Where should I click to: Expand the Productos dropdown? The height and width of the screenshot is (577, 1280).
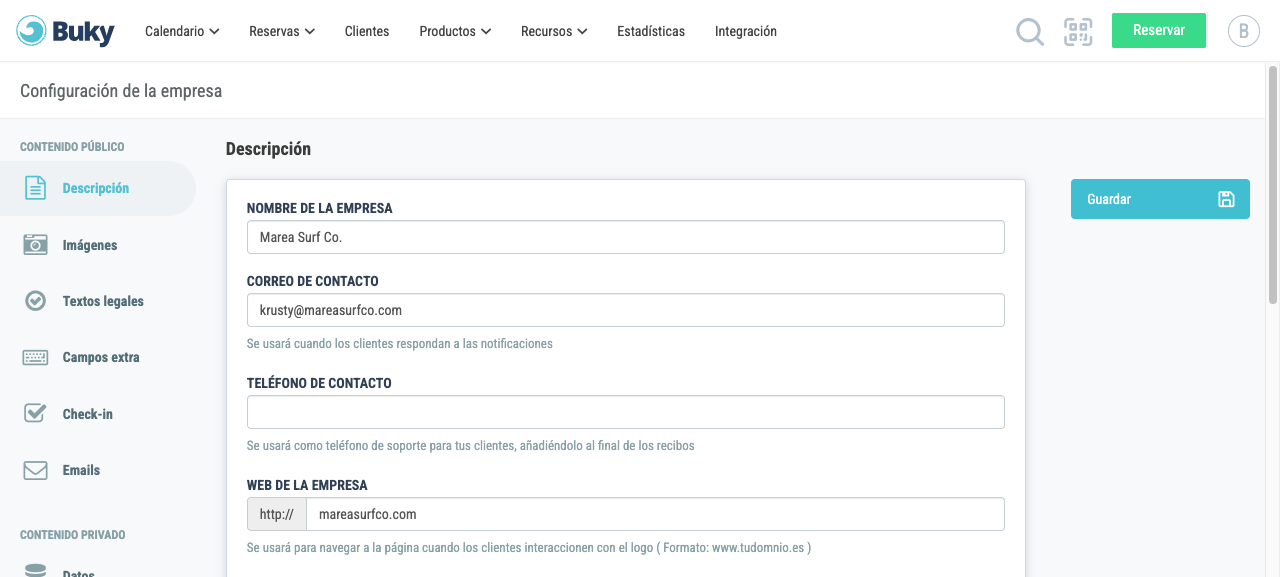pos(455,31)
